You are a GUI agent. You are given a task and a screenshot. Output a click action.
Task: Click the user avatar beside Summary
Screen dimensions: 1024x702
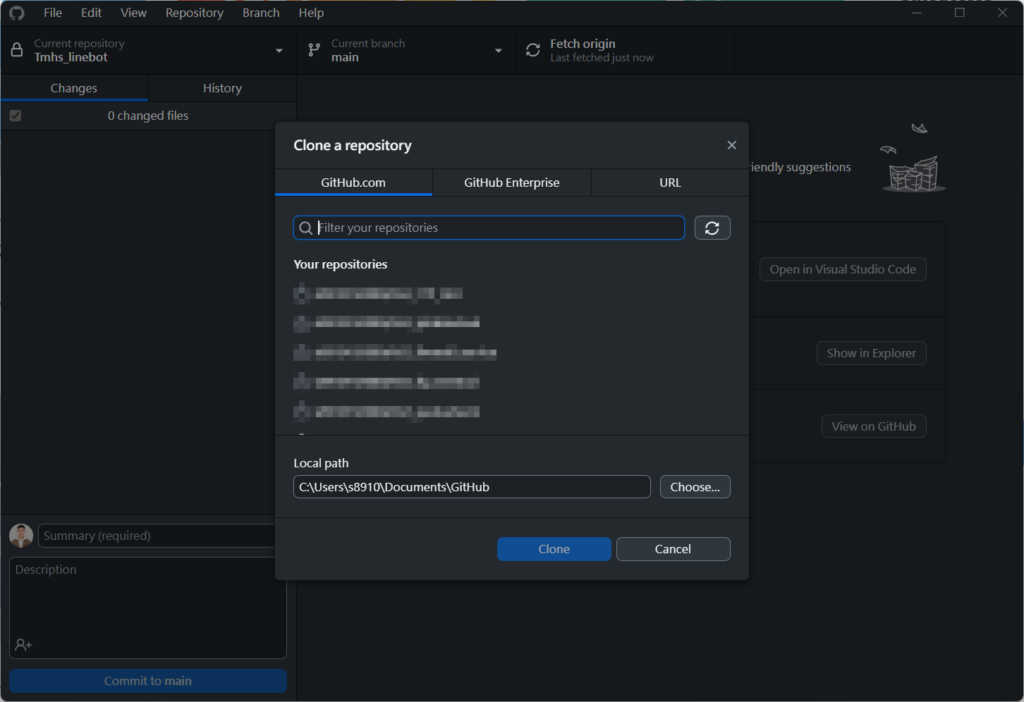tap(21, 536)
